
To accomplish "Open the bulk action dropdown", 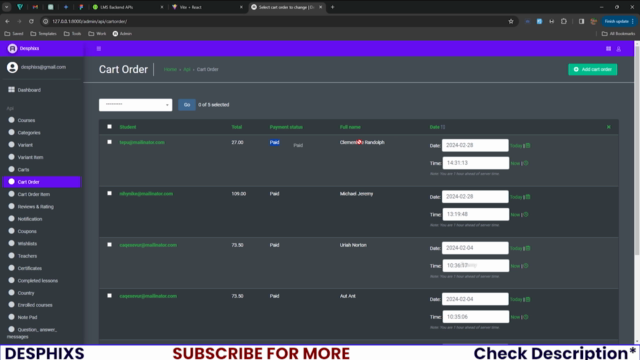I will click(x=136, y=105).
